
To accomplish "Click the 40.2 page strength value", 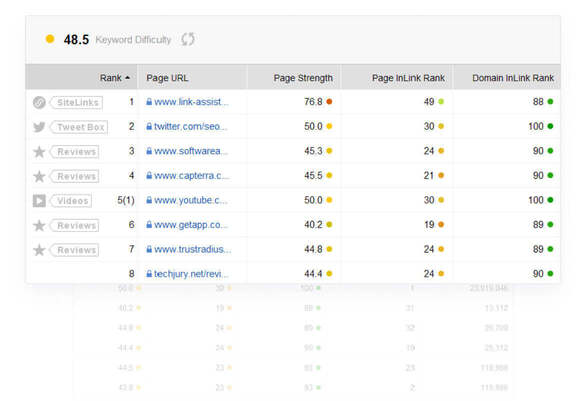I will coord(313,225).
